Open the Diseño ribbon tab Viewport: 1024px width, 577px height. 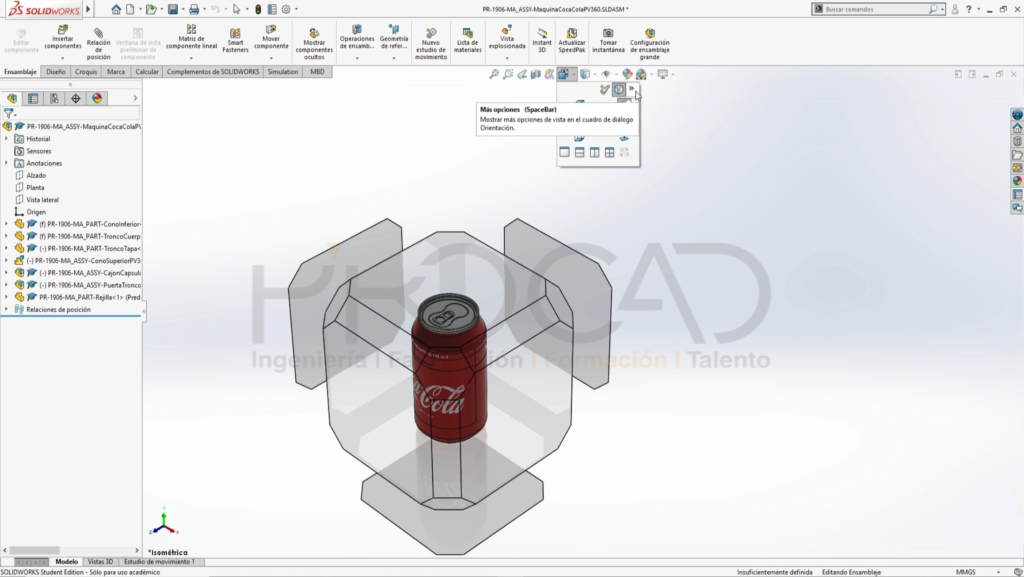(56, 72)
